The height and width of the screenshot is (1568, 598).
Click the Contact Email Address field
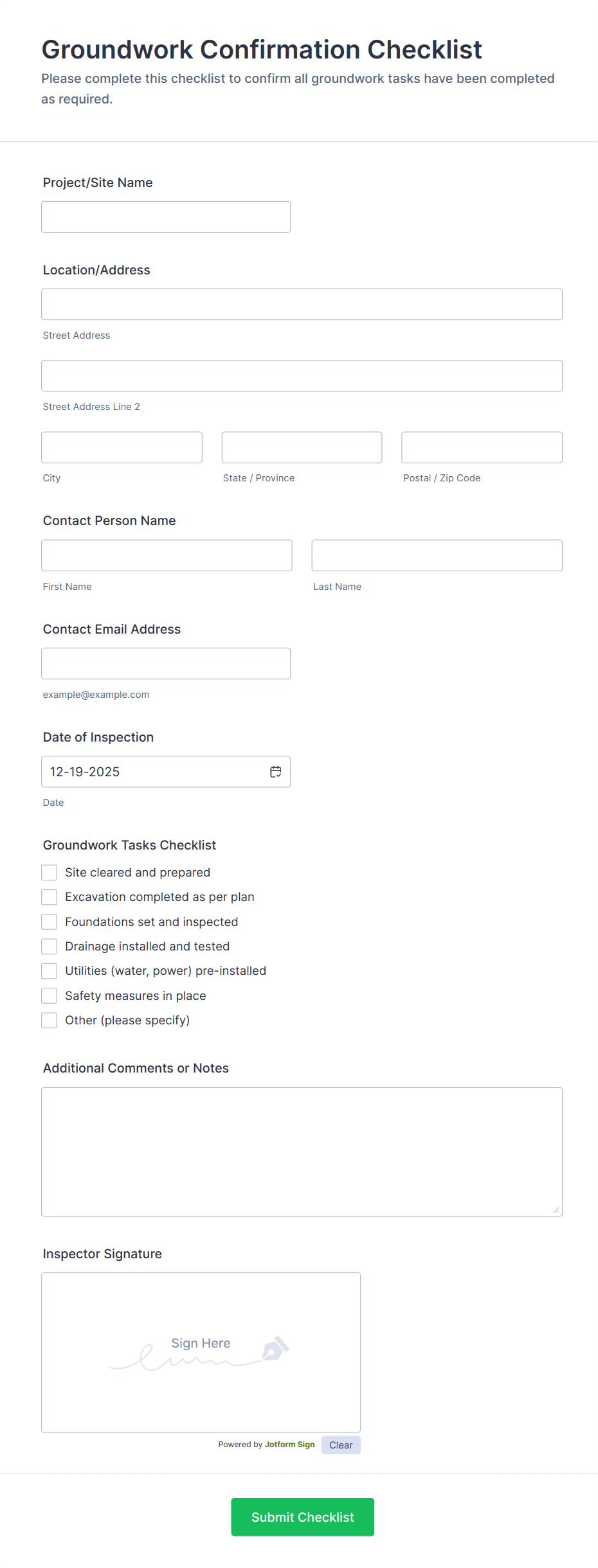click(165, 663)
